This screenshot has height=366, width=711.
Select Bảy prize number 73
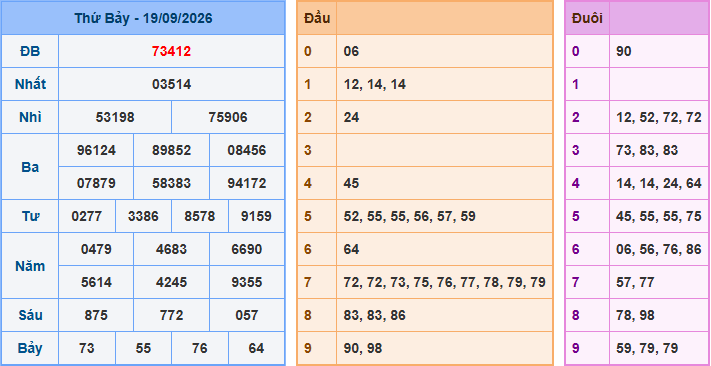[87, 348]
